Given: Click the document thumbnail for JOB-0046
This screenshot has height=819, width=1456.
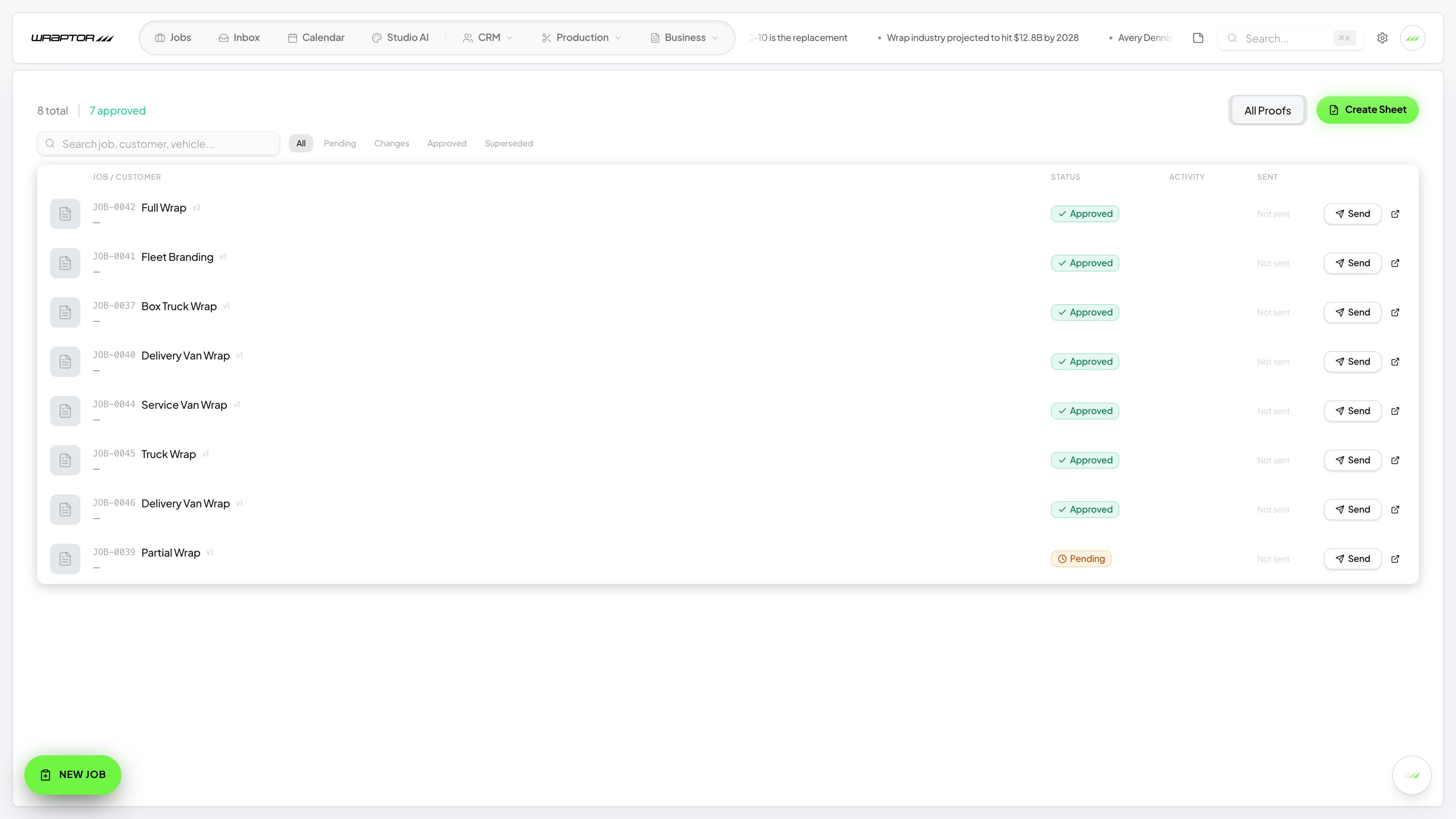Looking at the screenshot, I should tap(65, 509).
